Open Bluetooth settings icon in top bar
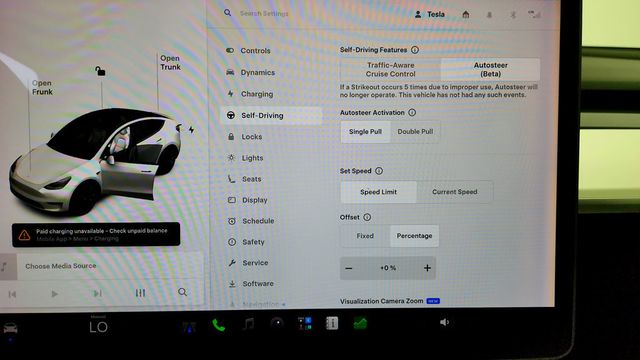This screenshot has height=360, width=640. [x=513, y=15]
